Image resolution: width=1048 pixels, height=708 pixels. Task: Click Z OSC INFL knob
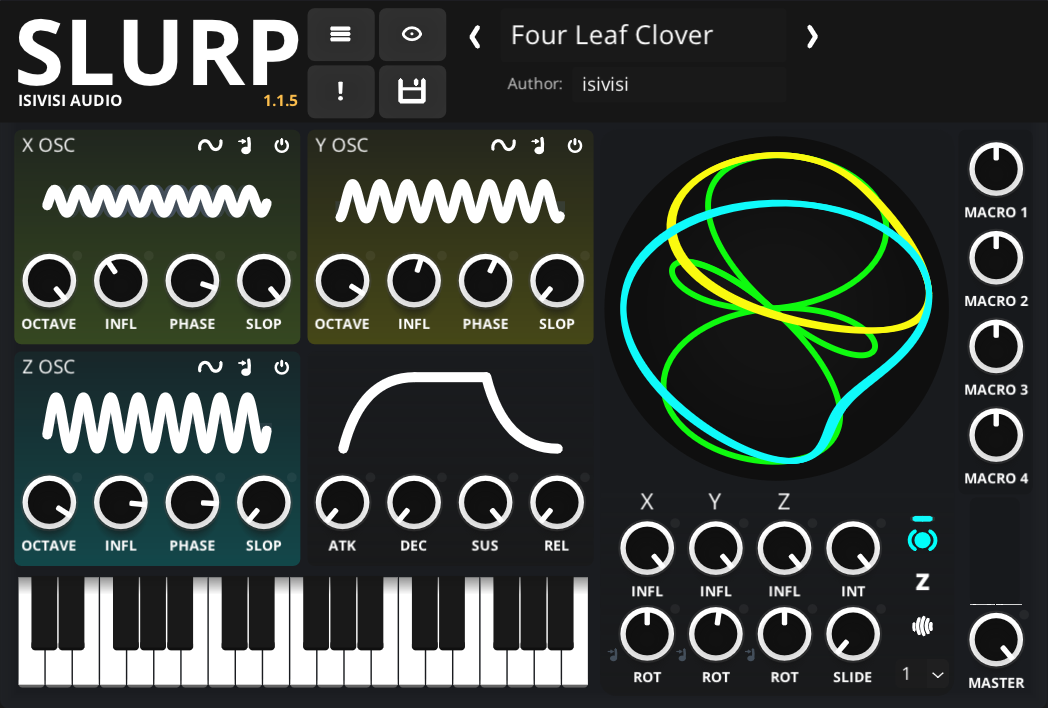pyautogui.click(x=120, y=503)
